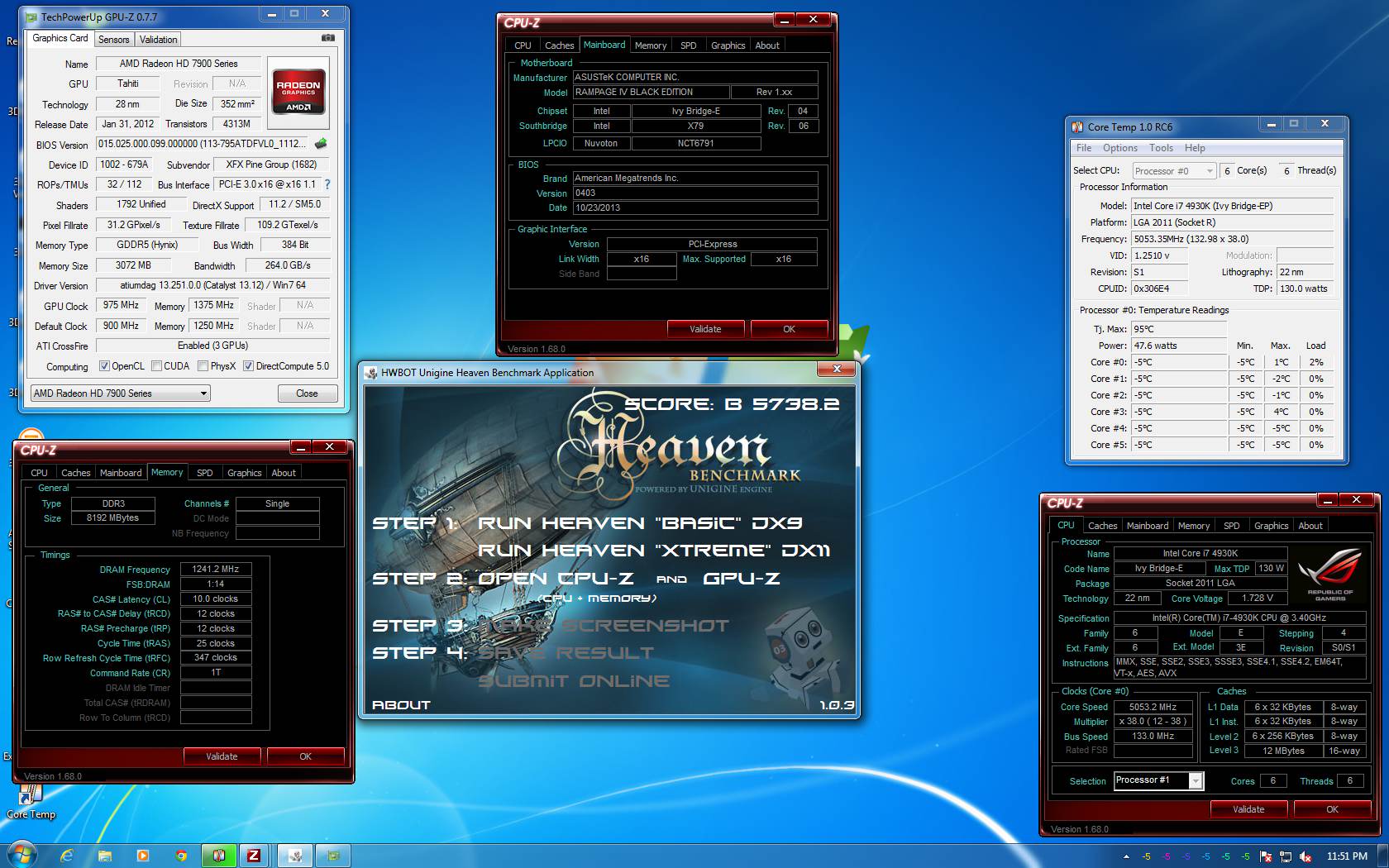Toggle the DirectCompute 5.0 checkbox

[x=248, y=366]
